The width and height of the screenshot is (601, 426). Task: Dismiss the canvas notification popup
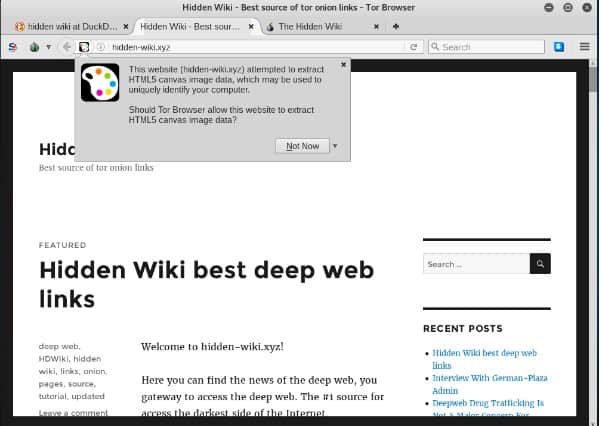343,65
